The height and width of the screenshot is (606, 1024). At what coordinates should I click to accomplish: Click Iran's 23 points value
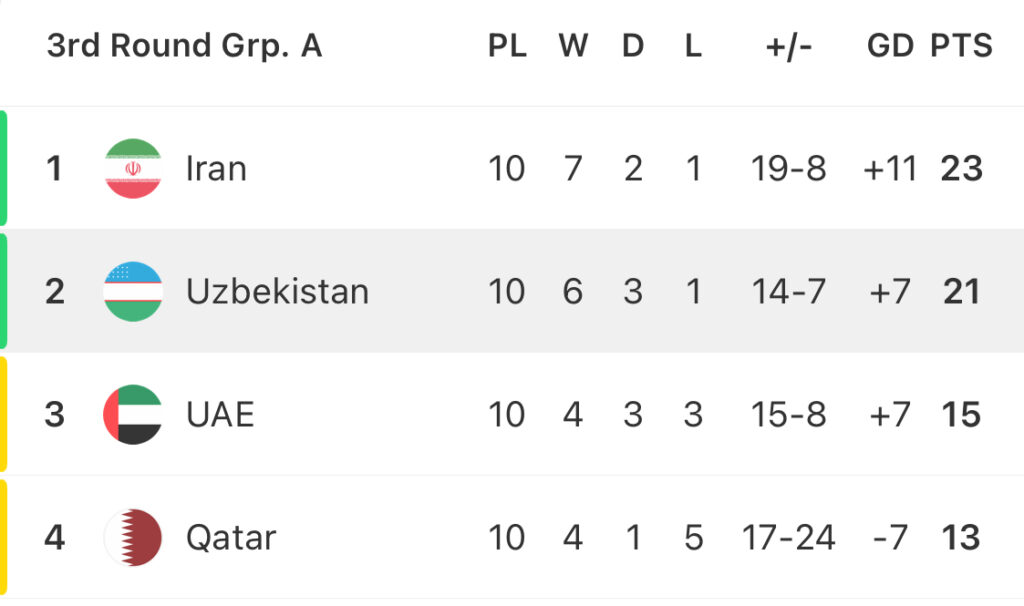coord(961,168)
